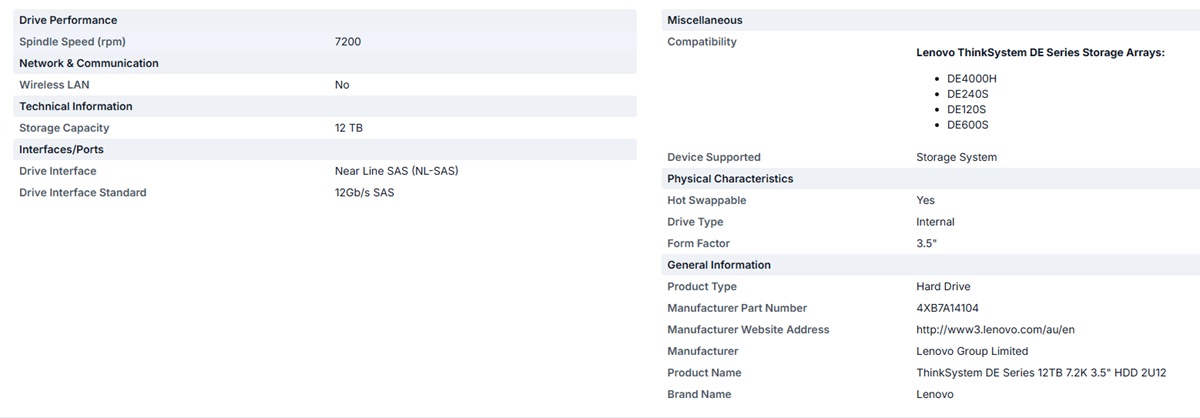Select the Hot Swappable value 'Yes'
This screenshot has width=1200, height=418.
pos(926,200)
